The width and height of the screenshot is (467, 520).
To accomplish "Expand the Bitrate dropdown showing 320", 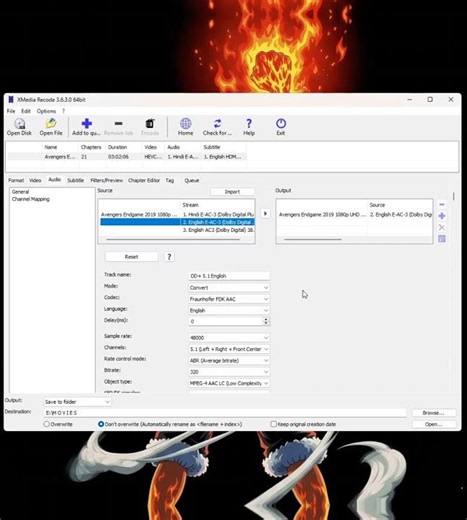I will [x=229, y=372].
